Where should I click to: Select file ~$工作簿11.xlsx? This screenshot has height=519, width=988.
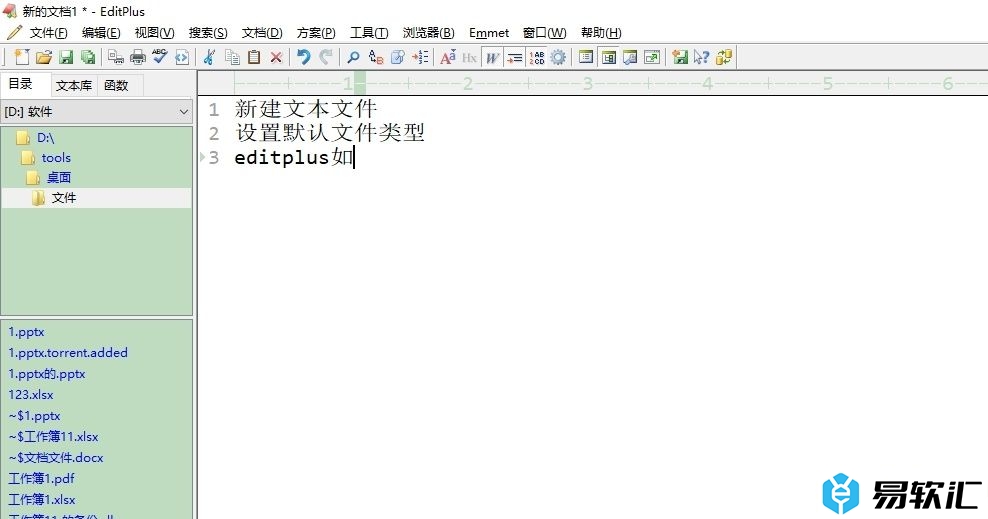[54, 436]
